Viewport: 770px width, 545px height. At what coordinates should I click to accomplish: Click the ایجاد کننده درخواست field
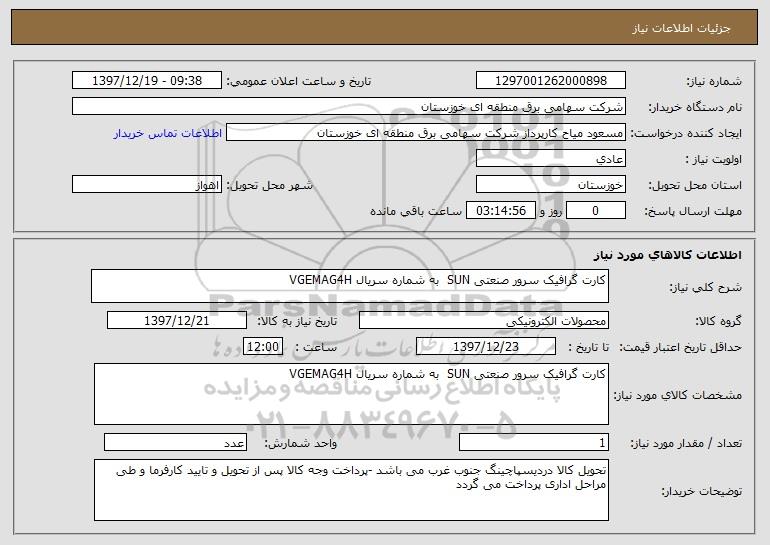pyautogui.click(x=426, y=133)
